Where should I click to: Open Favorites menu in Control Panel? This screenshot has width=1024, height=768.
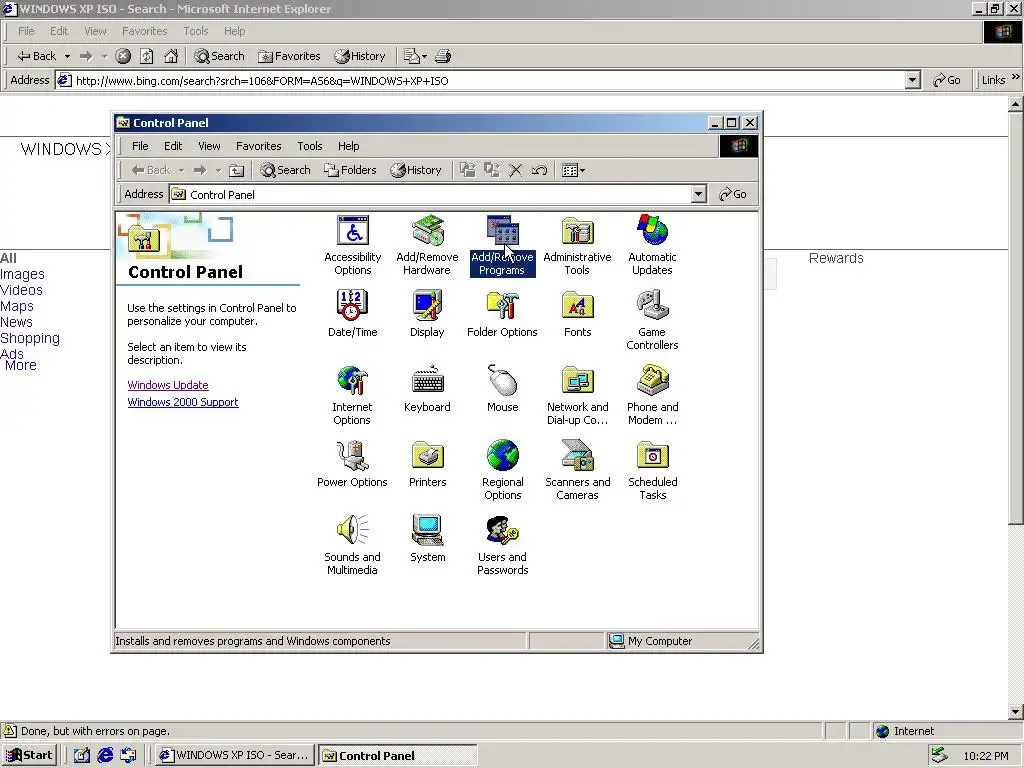coord(259,146)
